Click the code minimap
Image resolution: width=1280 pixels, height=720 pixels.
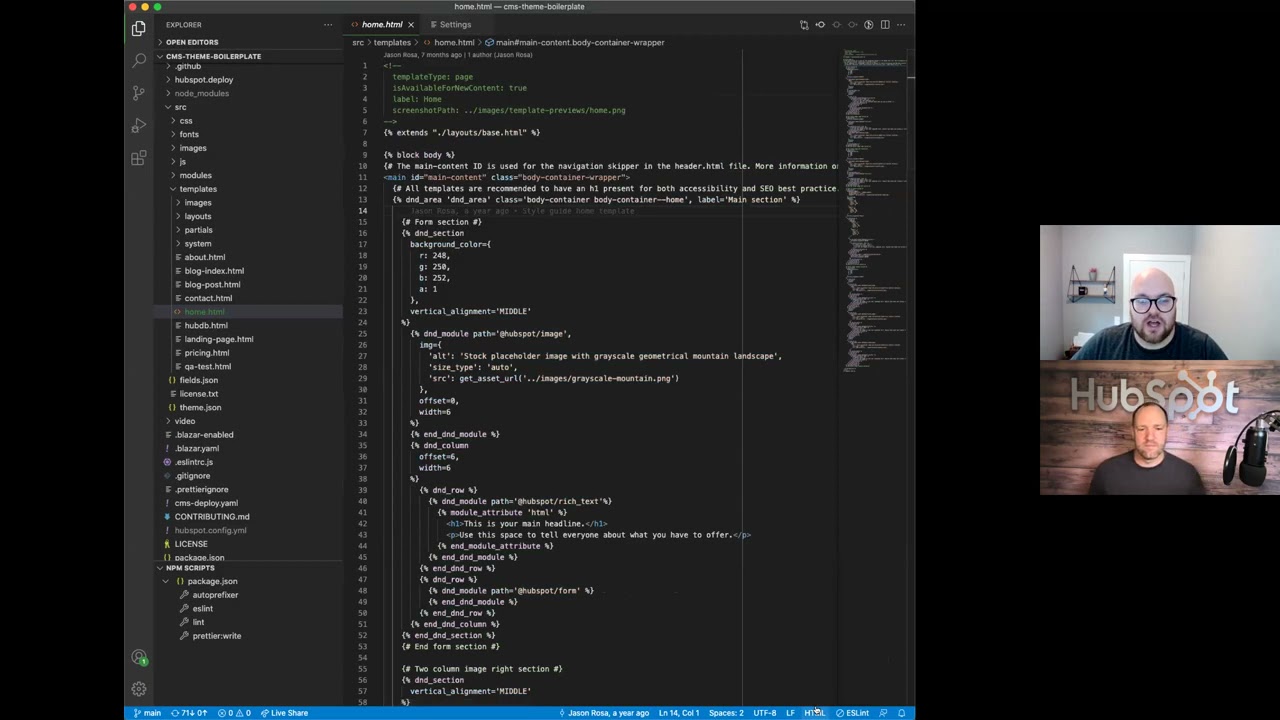875,210
